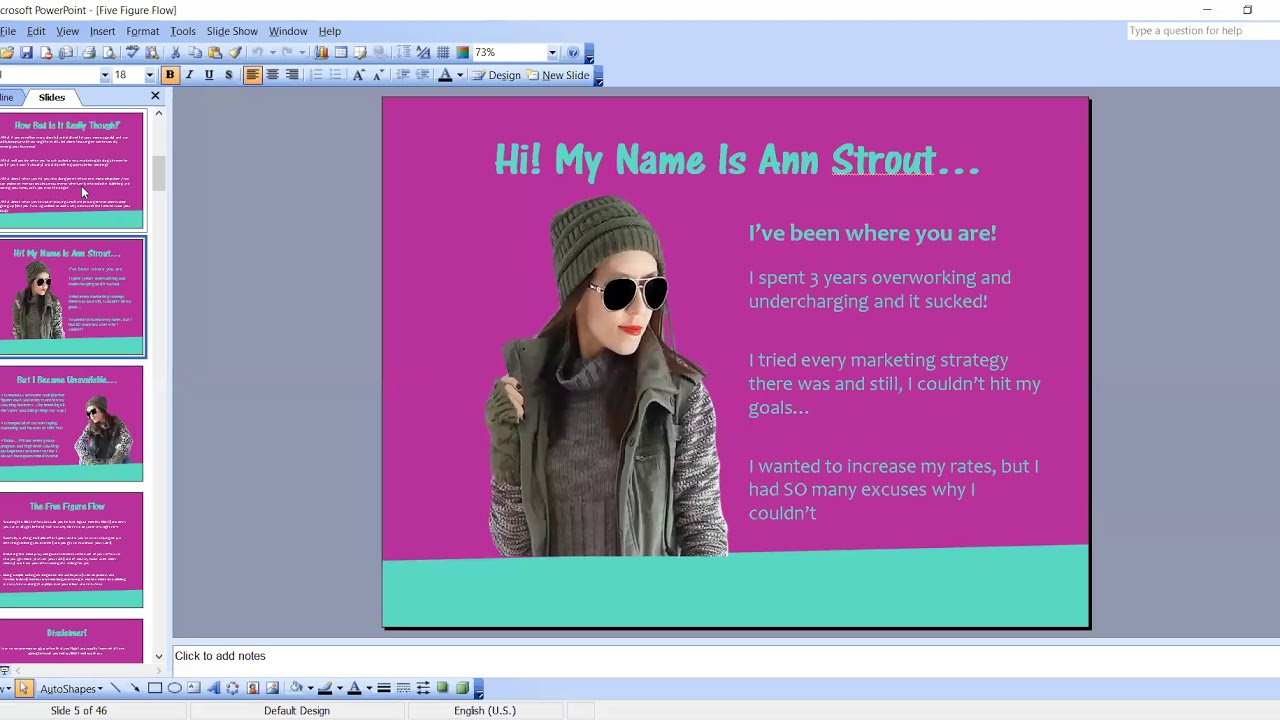Click the Paste clipboard icon
The height and width of the screenshot is (720, 1280).
click(x=215, y=52)
